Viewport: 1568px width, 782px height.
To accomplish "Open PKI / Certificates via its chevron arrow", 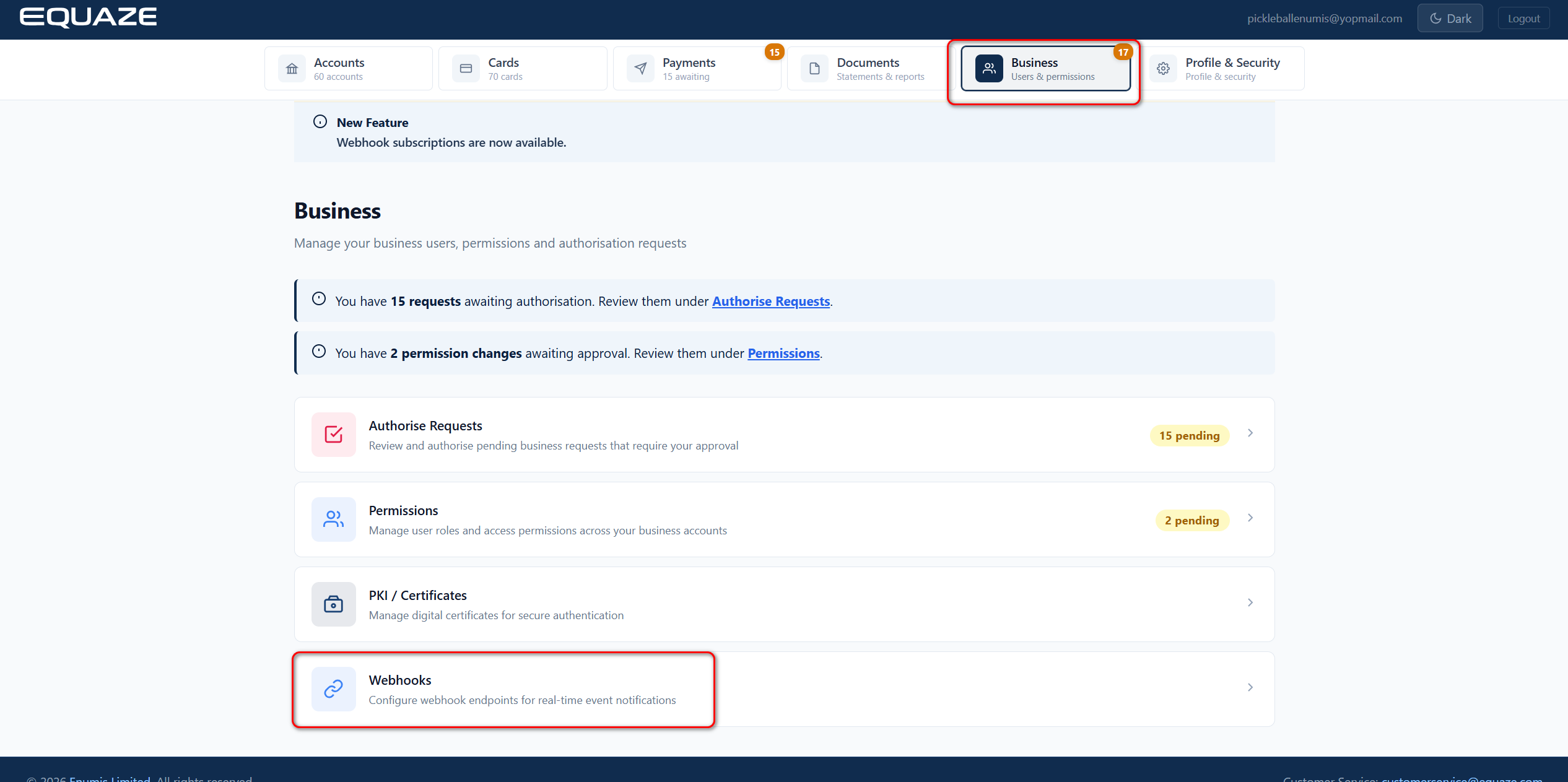I will point(1250,602).
